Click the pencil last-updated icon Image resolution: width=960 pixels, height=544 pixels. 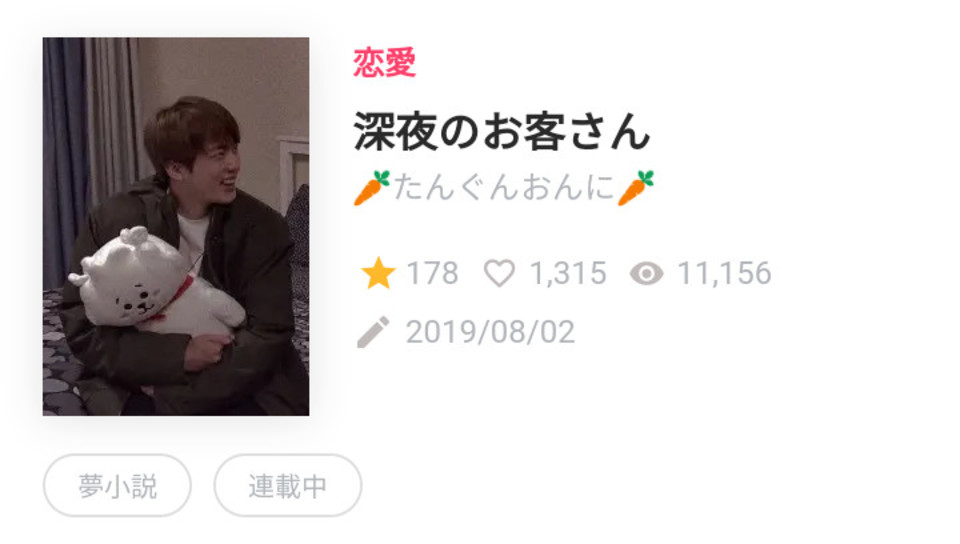[x=373, y=332]
